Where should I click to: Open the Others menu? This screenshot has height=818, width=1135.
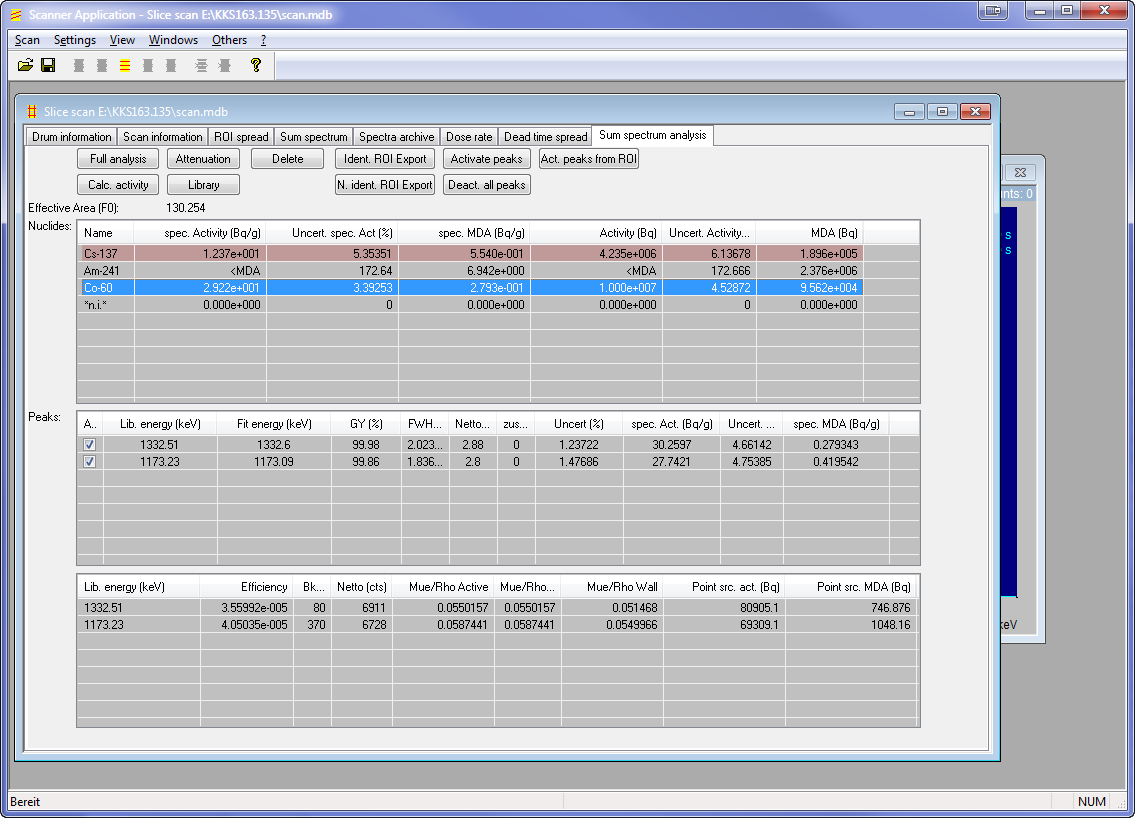pos(229,40)
